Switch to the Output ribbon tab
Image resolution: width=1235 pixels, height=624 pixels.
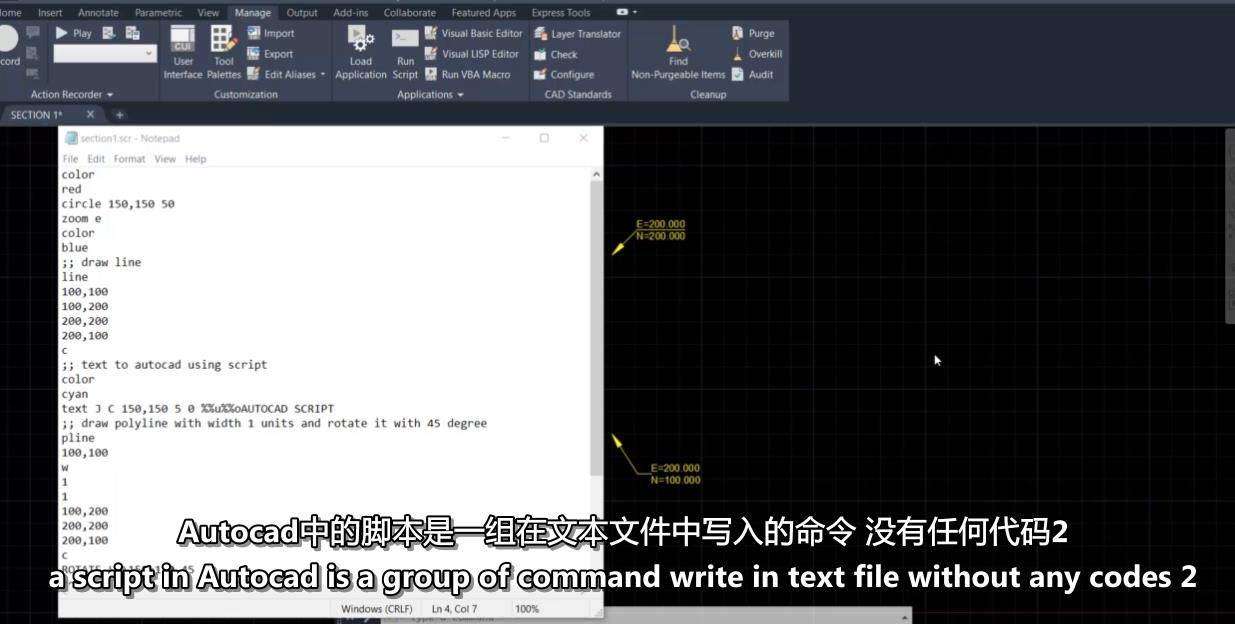click(x=302, y=12)
